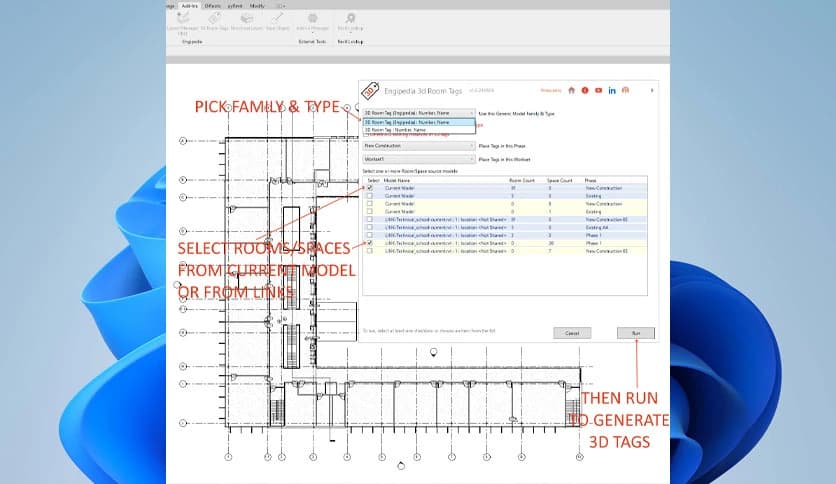Check the Current Model Existing row checkbox
Image resolution: width=836 pixels, height=484 pixels.
click(370, 196)
